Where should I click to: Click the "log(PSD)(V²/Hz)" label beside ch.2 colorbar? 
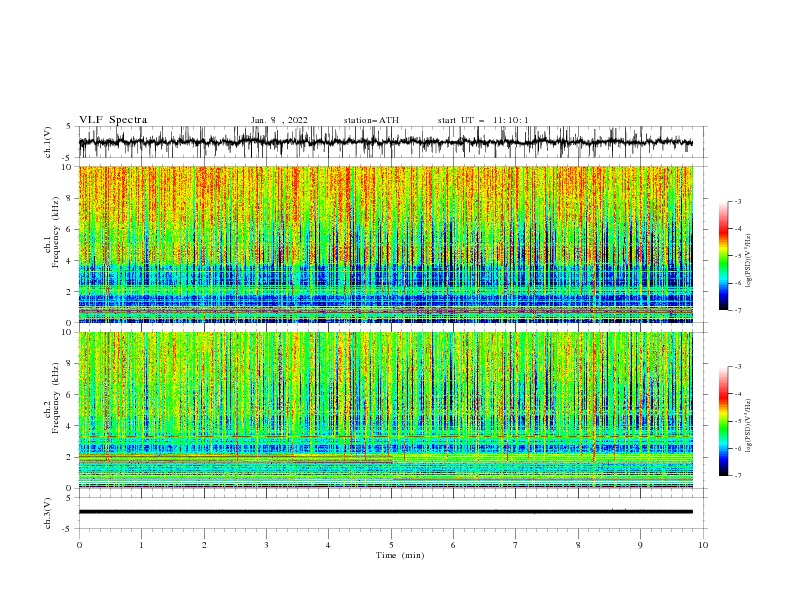748,426
